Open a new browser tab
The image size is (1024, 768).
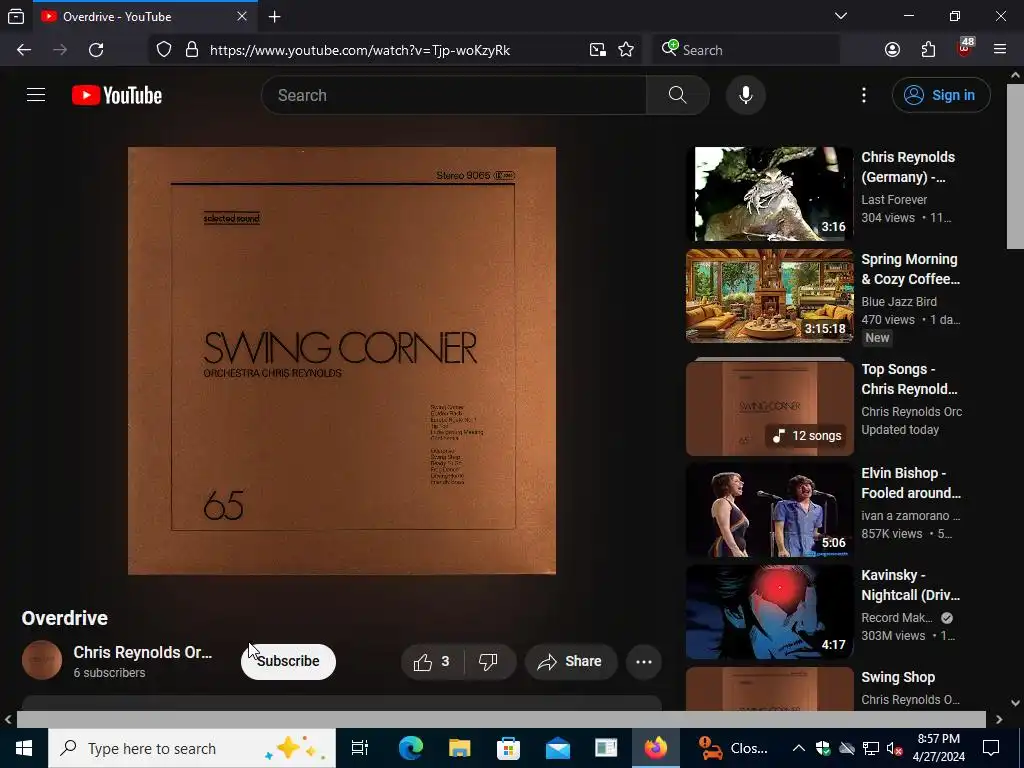pyautogui.click(x=275, y=17)
